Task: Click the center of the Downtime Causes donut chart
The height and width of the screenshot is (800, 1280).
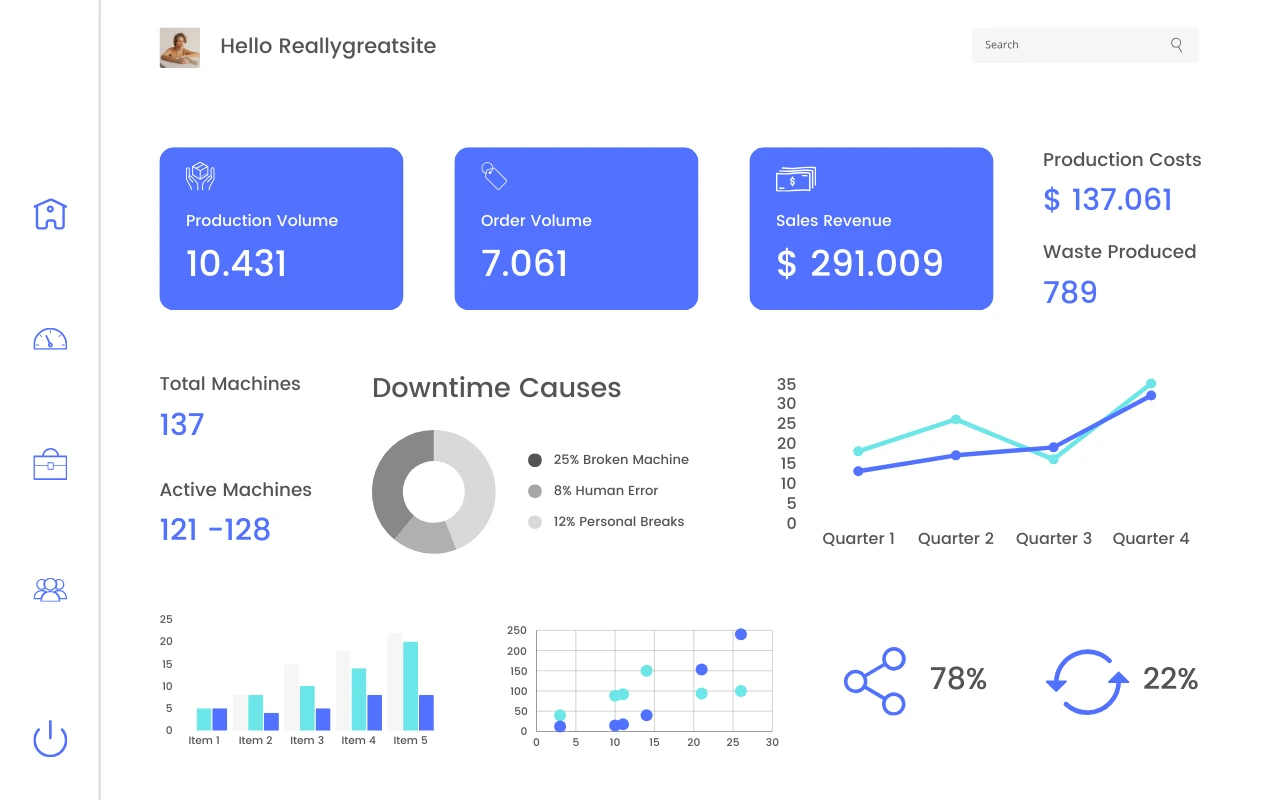Action: coord(434,492)
